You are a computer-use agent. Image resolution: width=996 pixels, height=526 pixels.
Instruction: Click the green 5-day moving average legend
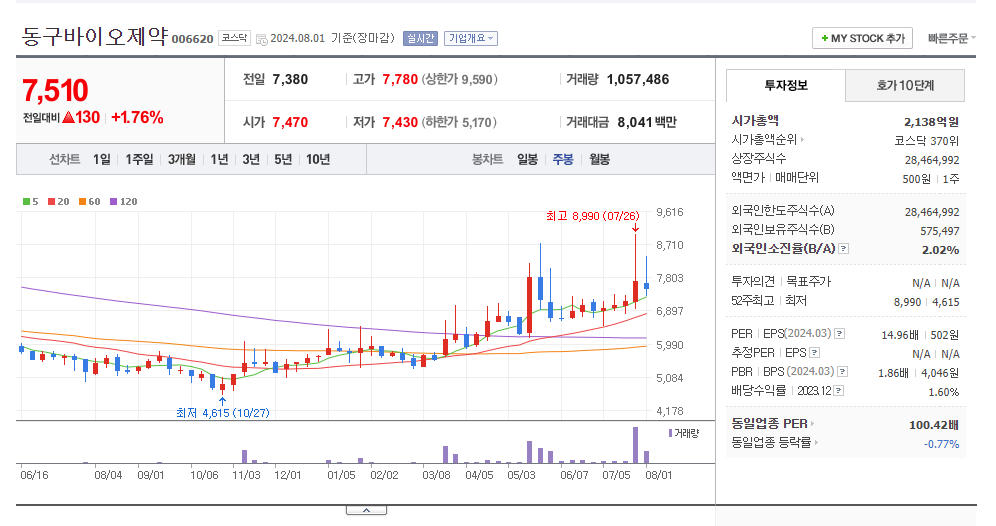click(x=30, y=201)
